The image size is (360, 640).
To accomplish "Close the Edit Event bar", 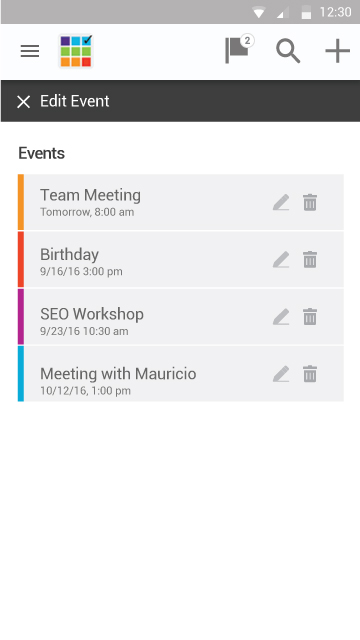I will [24, 102].
